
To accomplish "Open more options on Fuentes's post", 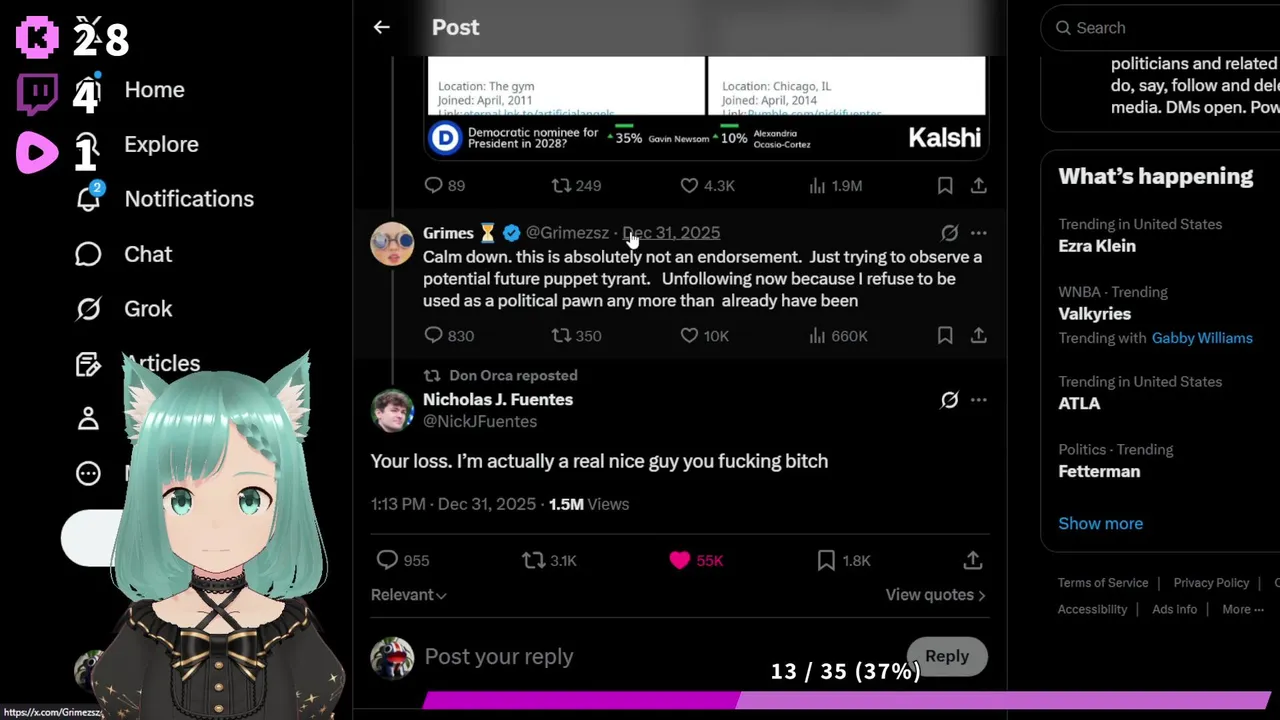I will click(978, 400).
